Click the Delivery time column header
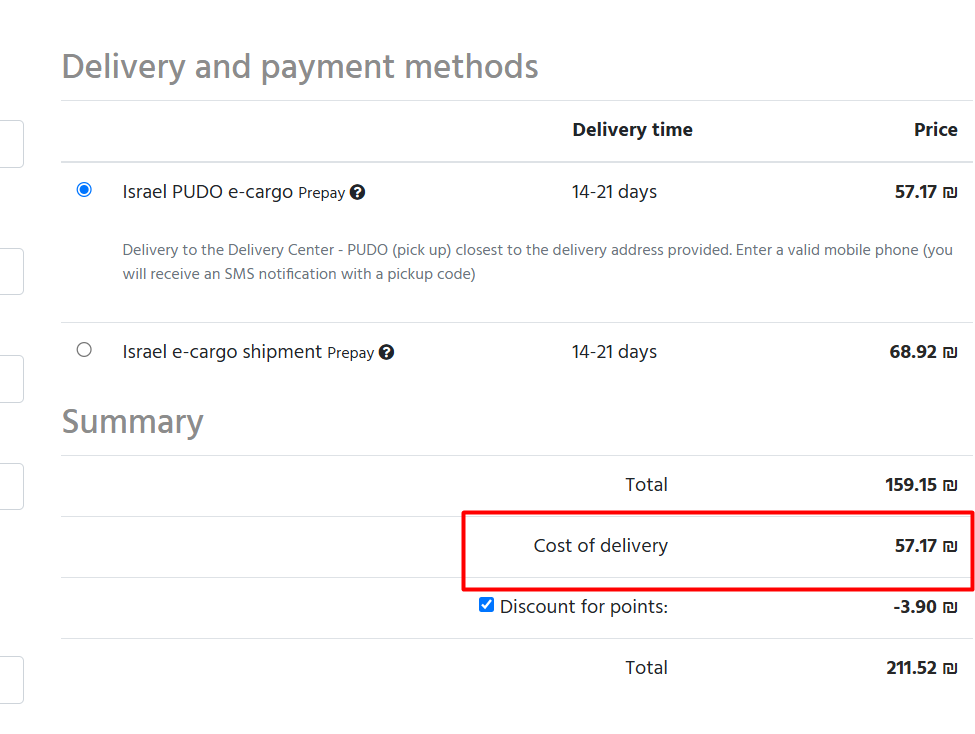Image resolution: width=975 pixels, height=734 pixels. tap(632, 130)
